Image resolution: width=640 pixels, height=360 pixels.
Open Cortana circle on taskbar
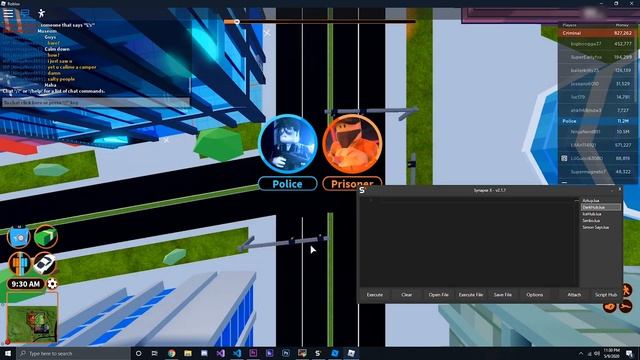click(138, 353)
